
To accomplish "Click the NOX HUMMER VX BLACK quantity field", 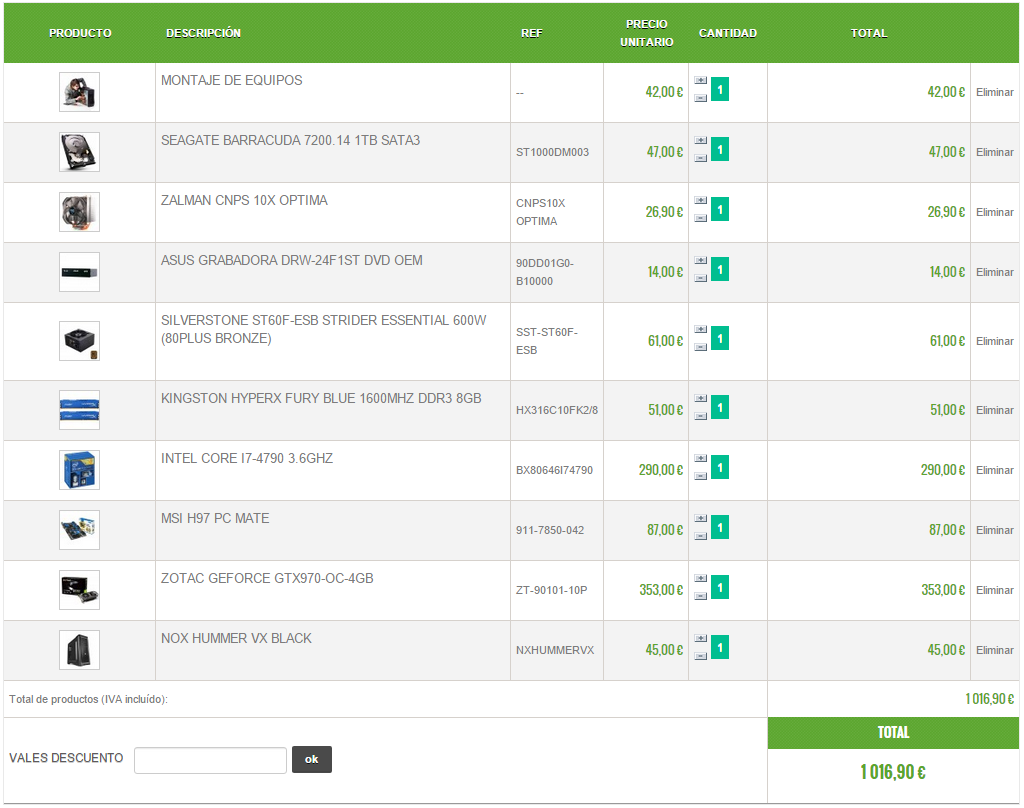I will click(720, 648).
